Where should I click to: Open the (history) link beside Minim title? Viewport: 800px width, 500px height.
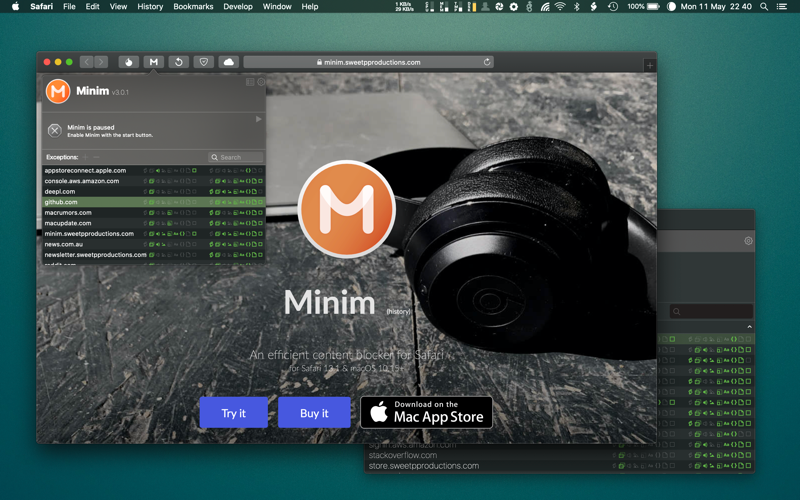click(x=398, y=311)
